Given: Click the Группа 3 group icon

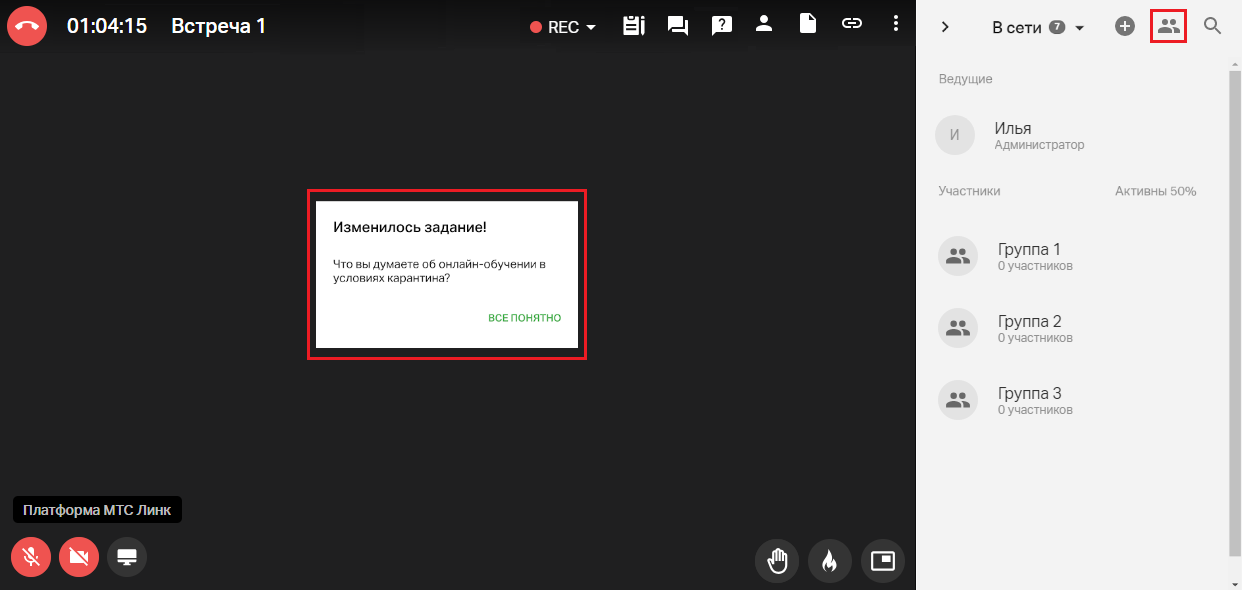Looking at the screenshot, I should tap(958, 400).
